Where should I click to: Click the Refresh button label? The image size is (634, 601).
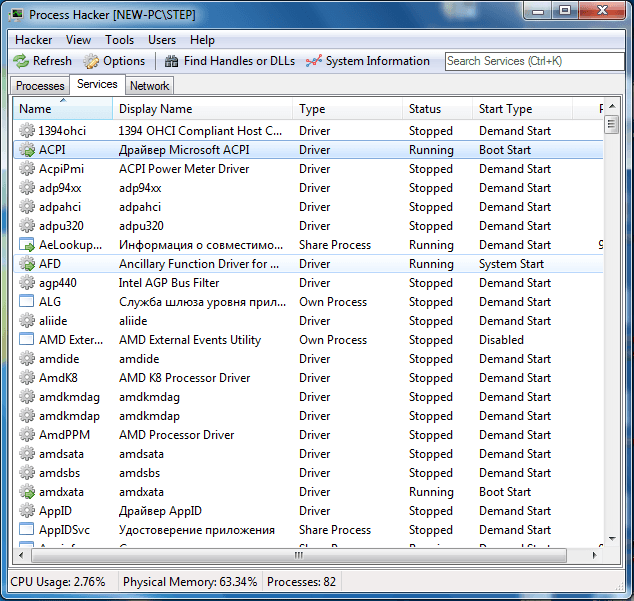52,61
